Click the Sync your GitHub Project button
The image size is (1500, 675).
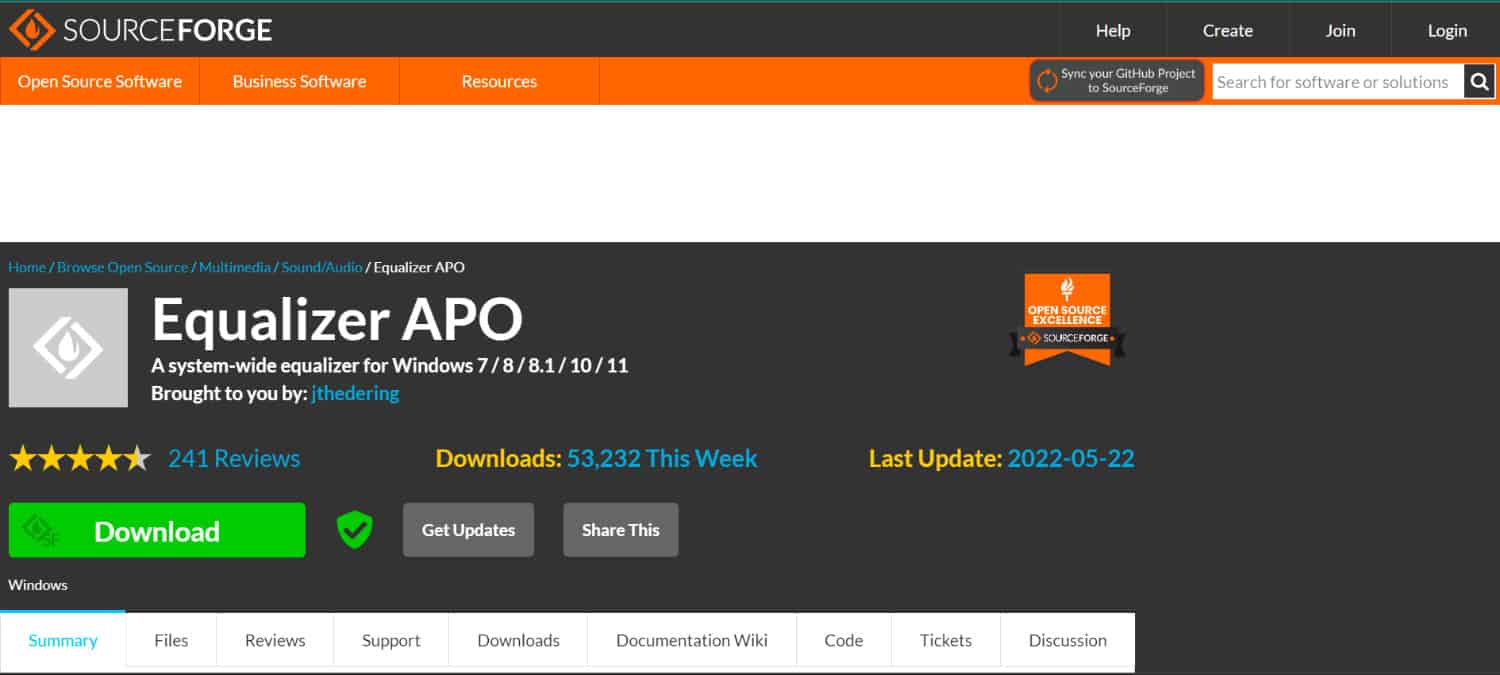[1117, 81]
